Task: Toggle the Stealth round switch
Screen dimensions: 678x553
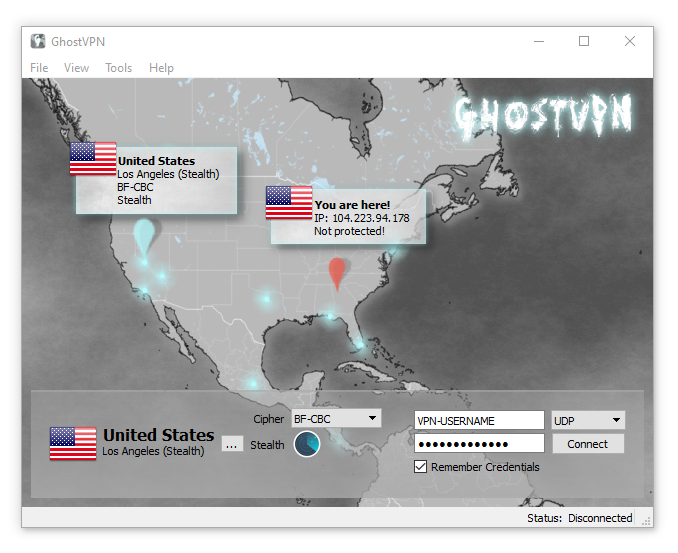Action: point(307,444)
